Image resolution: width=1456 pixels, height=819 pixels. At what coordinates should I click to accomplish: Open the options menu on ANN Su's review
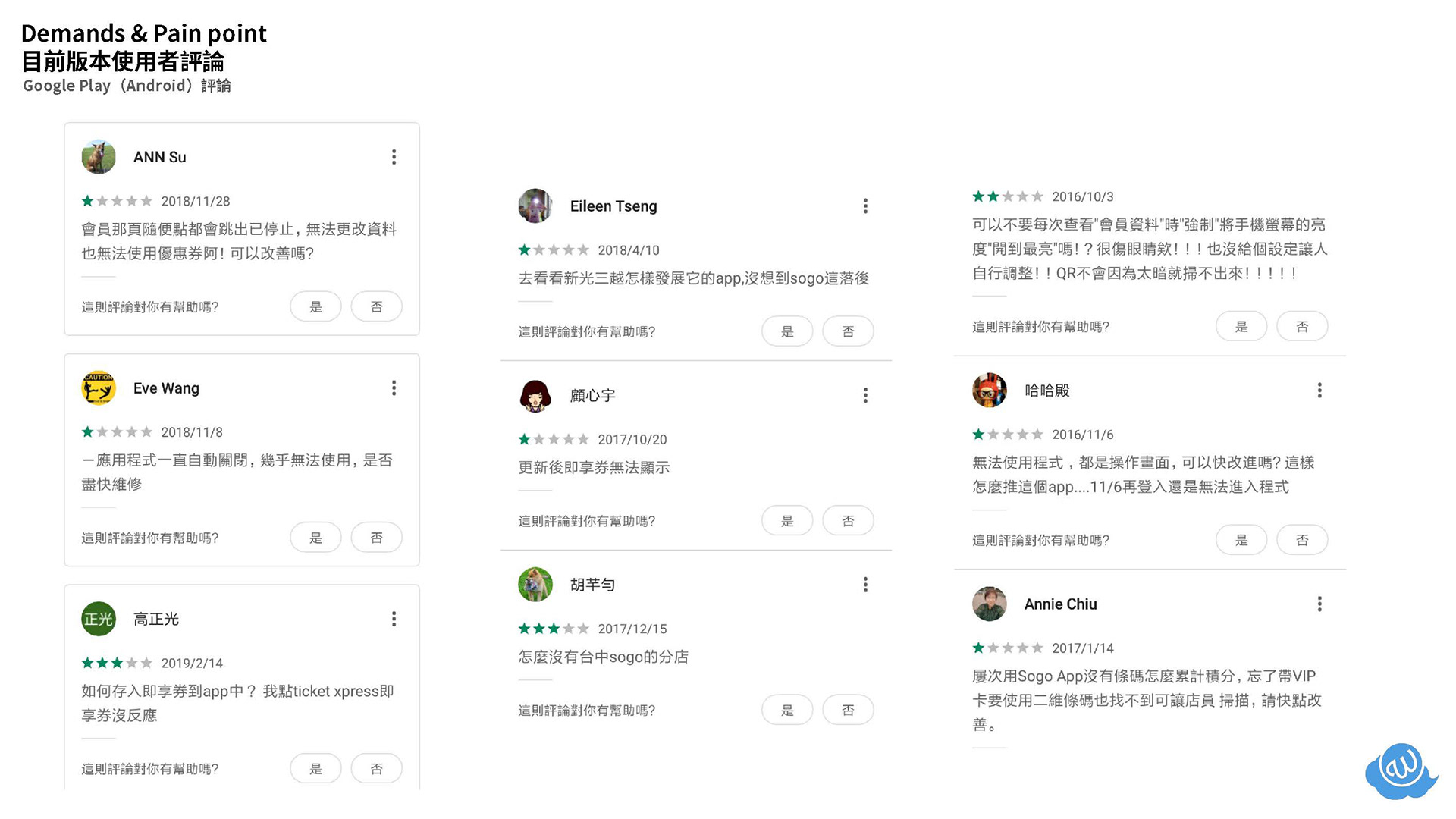click(394, 157)
